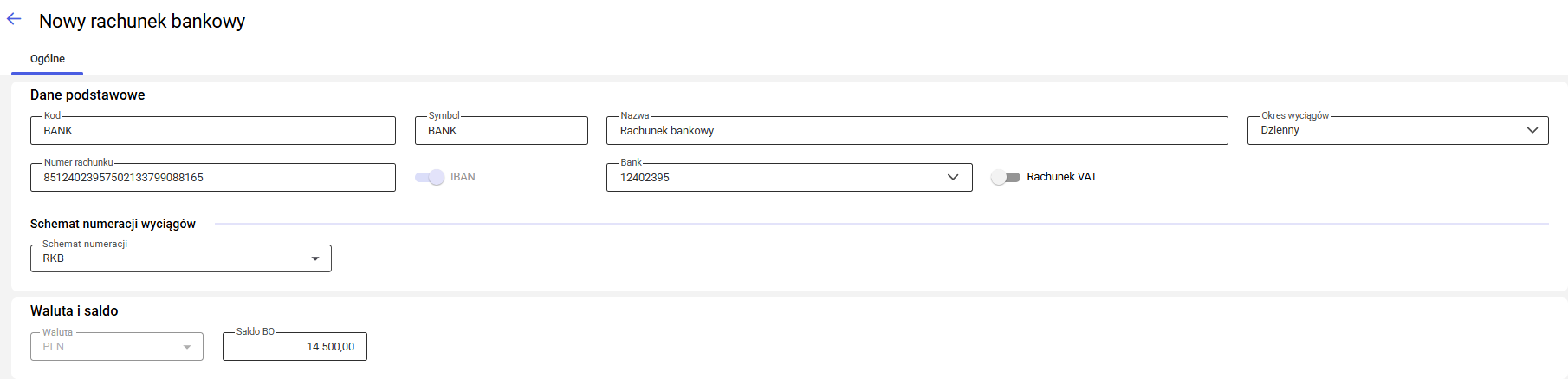Image resolution: width=1568 pixels, height=379 pixels.
Task: Toggle the IBAN switch
Action: [x=430, y=177]
